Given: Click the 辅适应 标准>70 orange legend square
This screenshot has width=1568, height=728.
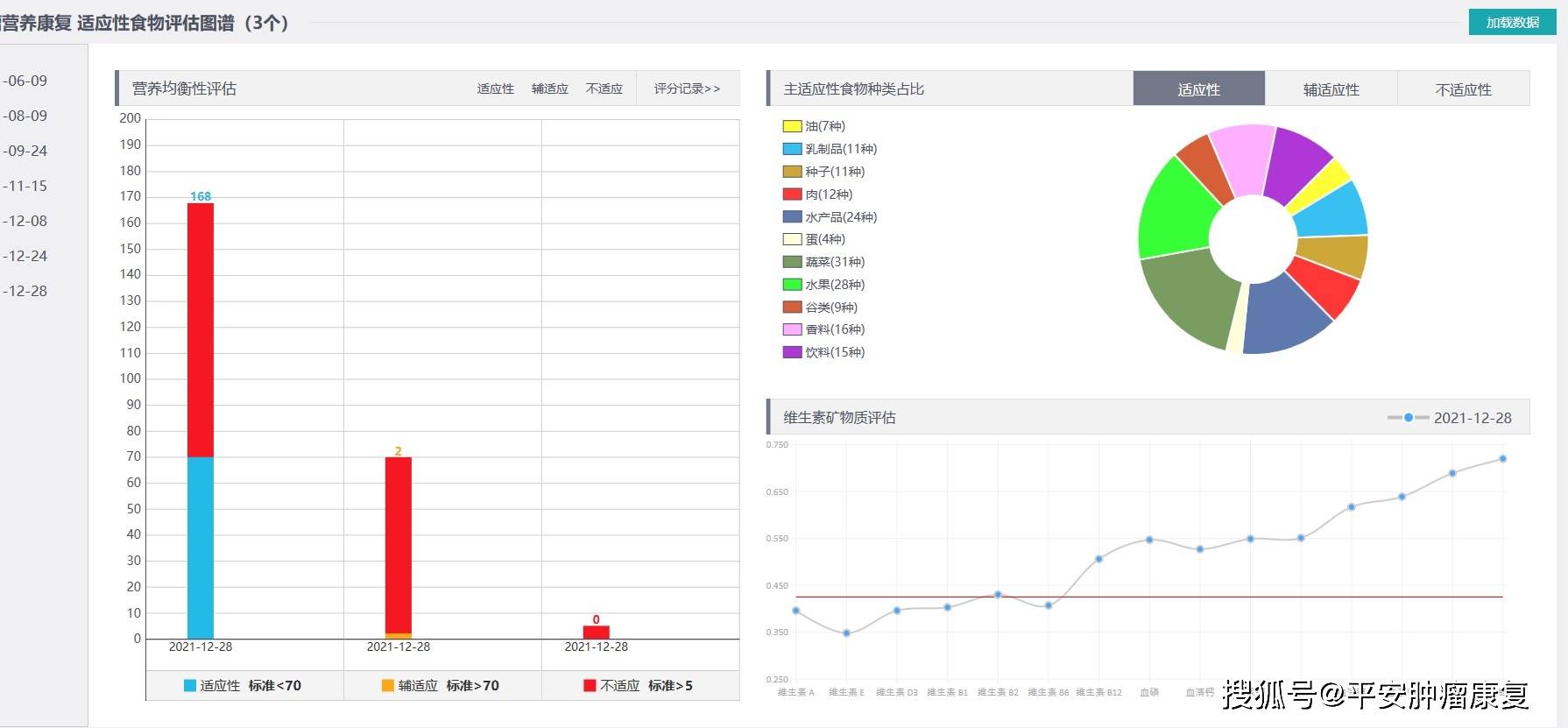Looking at the screenshot, I should 388,685.
